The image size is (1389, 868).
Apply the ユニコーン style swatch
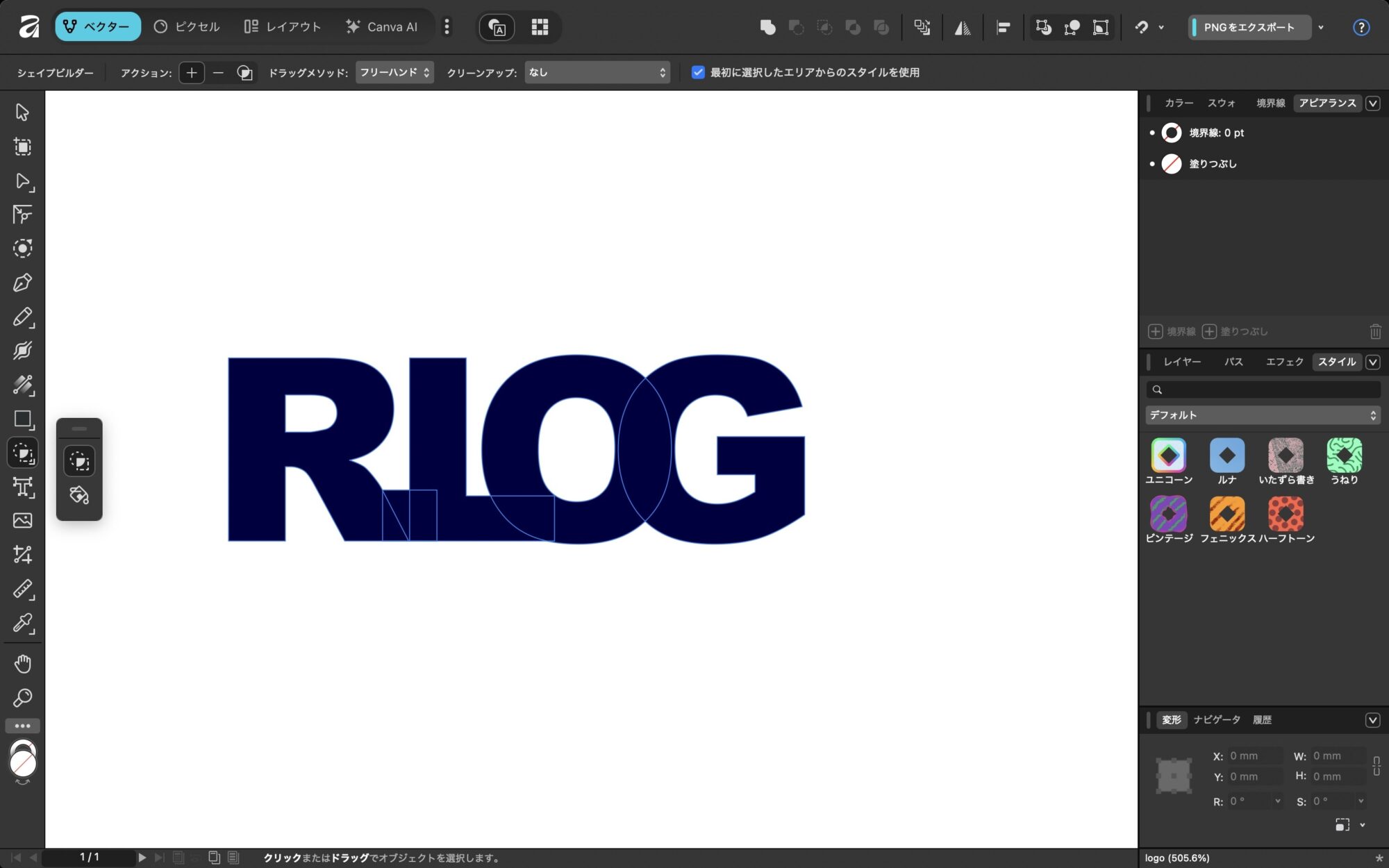click(x=1168, y=456)
